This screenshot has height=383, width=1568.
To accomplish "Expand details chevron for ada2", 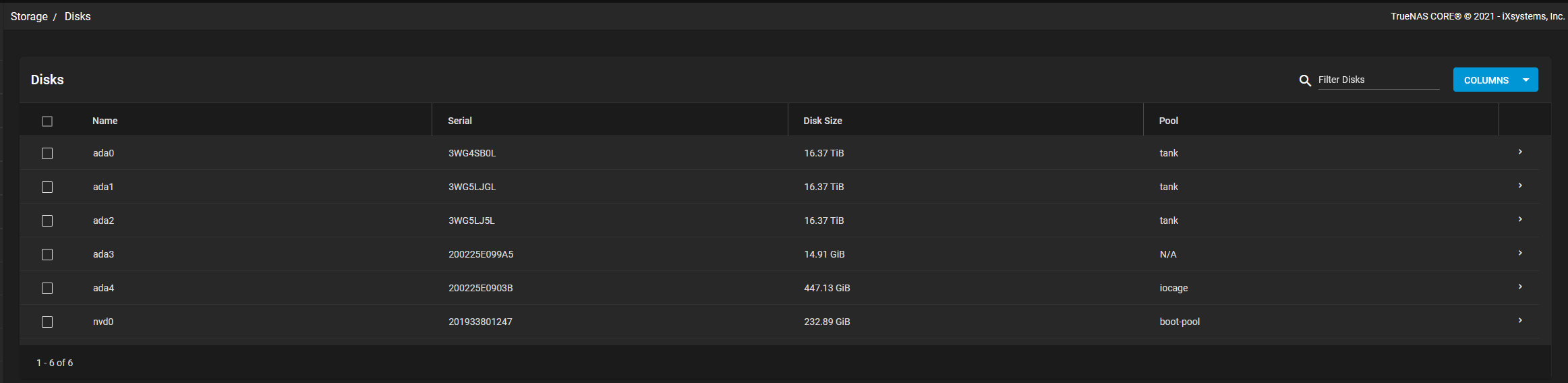I will (x=1520, y=220).
